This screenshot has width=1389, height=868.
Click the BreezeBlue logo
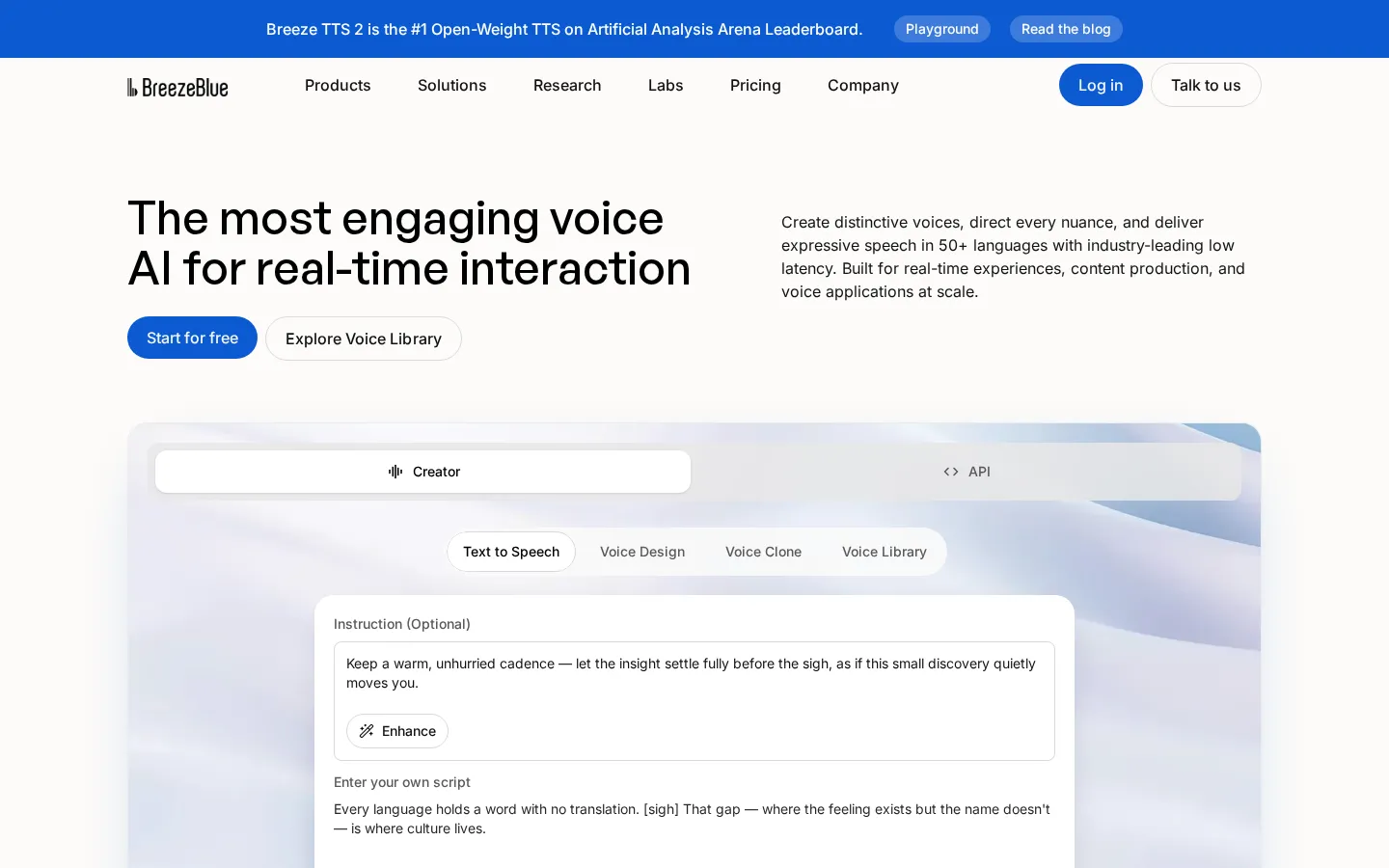(177, 87)
